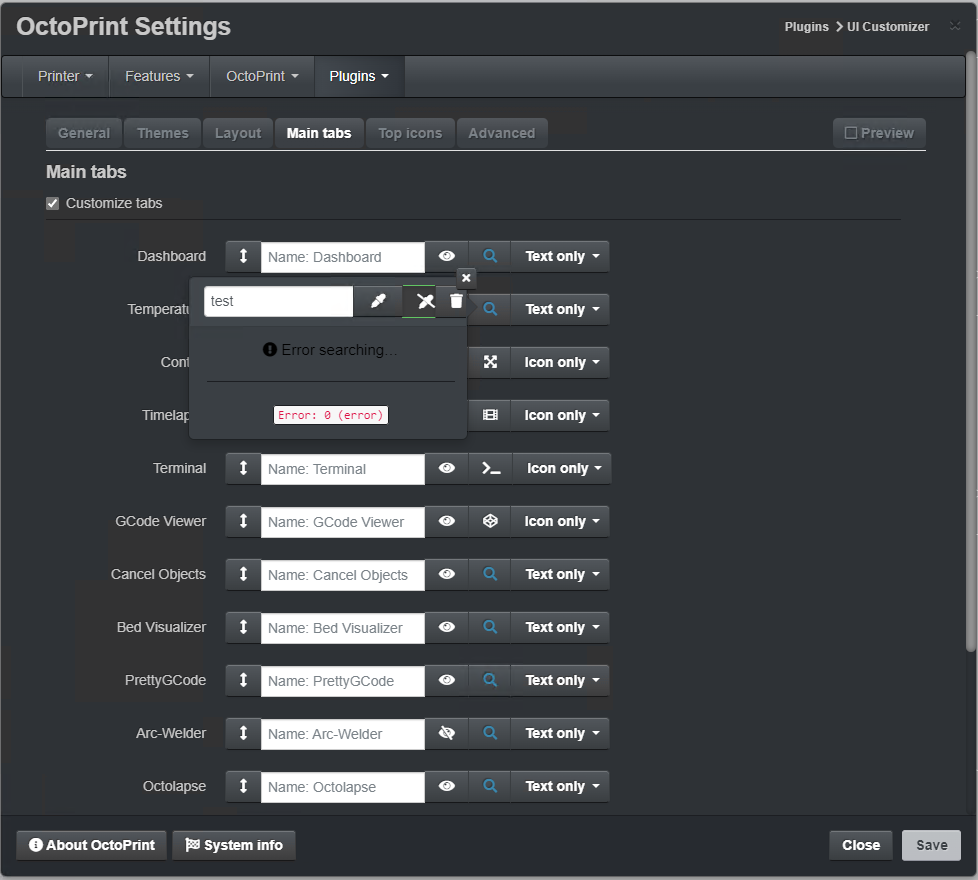This screenshot has width=978, height=880.
Task: Click the arrows icon on the Control row
Action: pyautogui.click(x=490, y=362)
